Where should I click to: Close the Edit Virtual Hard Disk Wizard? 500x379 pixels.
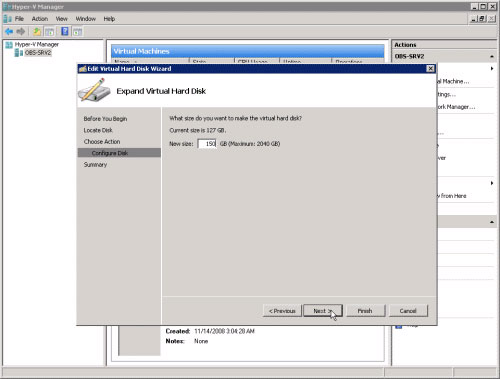click(x=430, y=68)
